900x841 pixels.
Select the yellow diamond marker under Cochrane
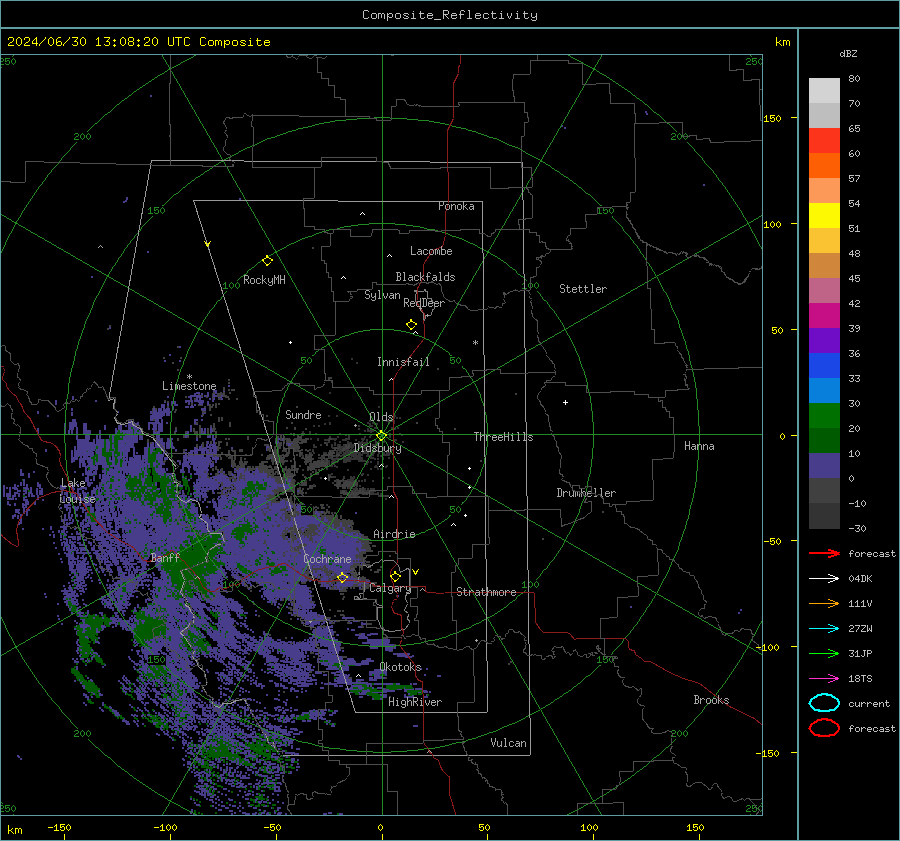click(342, 577)
